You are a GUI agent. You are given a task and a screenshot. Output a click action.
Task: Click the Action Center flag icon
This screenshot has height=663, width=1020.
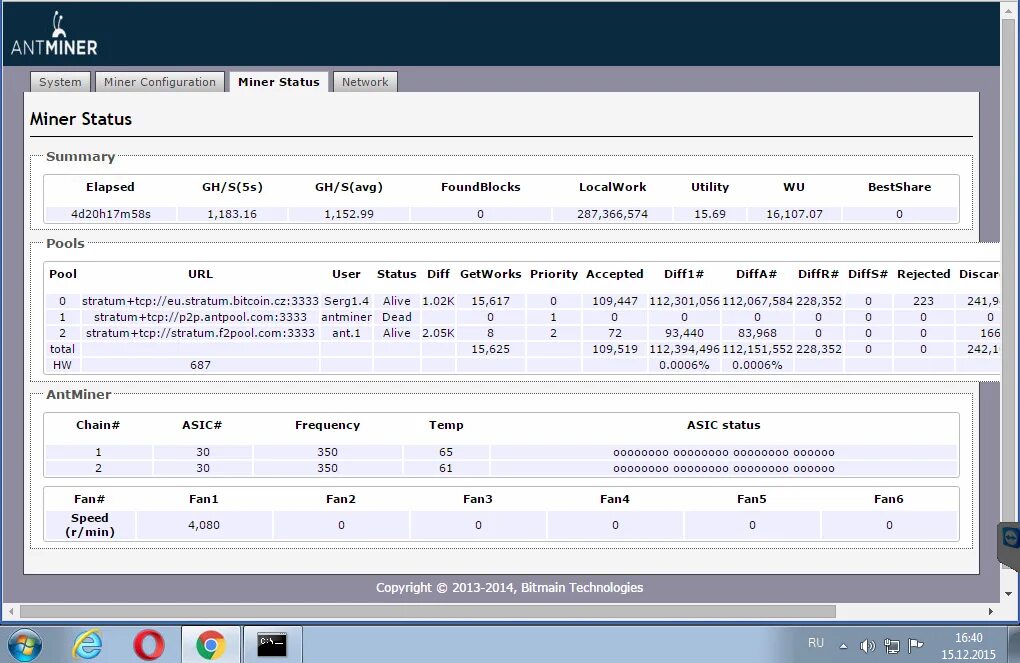[916, 645]
